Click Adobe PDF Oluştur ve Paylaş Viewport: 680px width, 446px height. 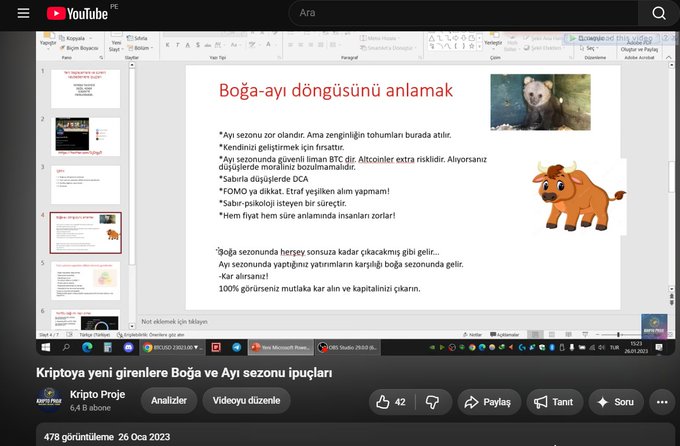(639, 46)
